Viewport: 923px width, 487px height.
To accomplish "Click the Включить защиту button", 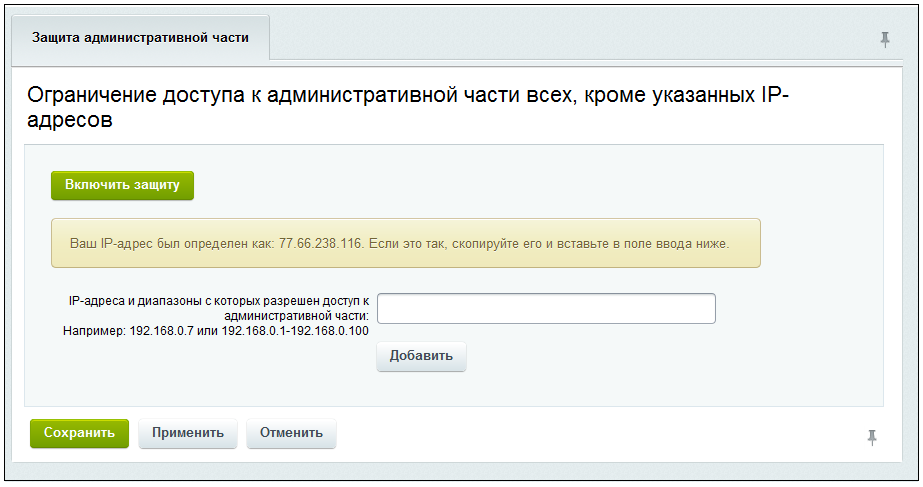I will pyautogui.click(x=122, y=185).
